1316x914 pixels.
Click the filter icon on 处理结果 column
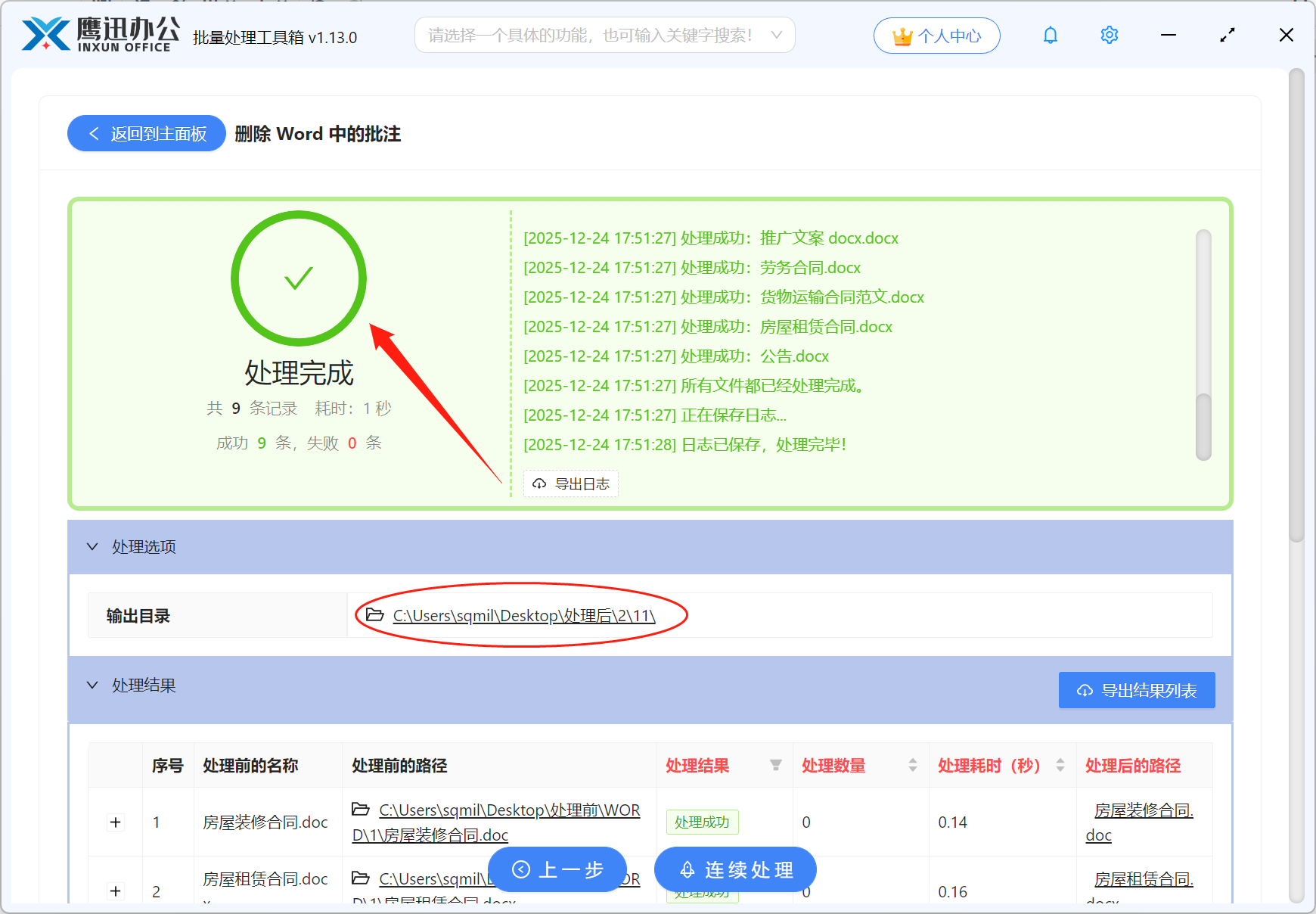(776, 766)
